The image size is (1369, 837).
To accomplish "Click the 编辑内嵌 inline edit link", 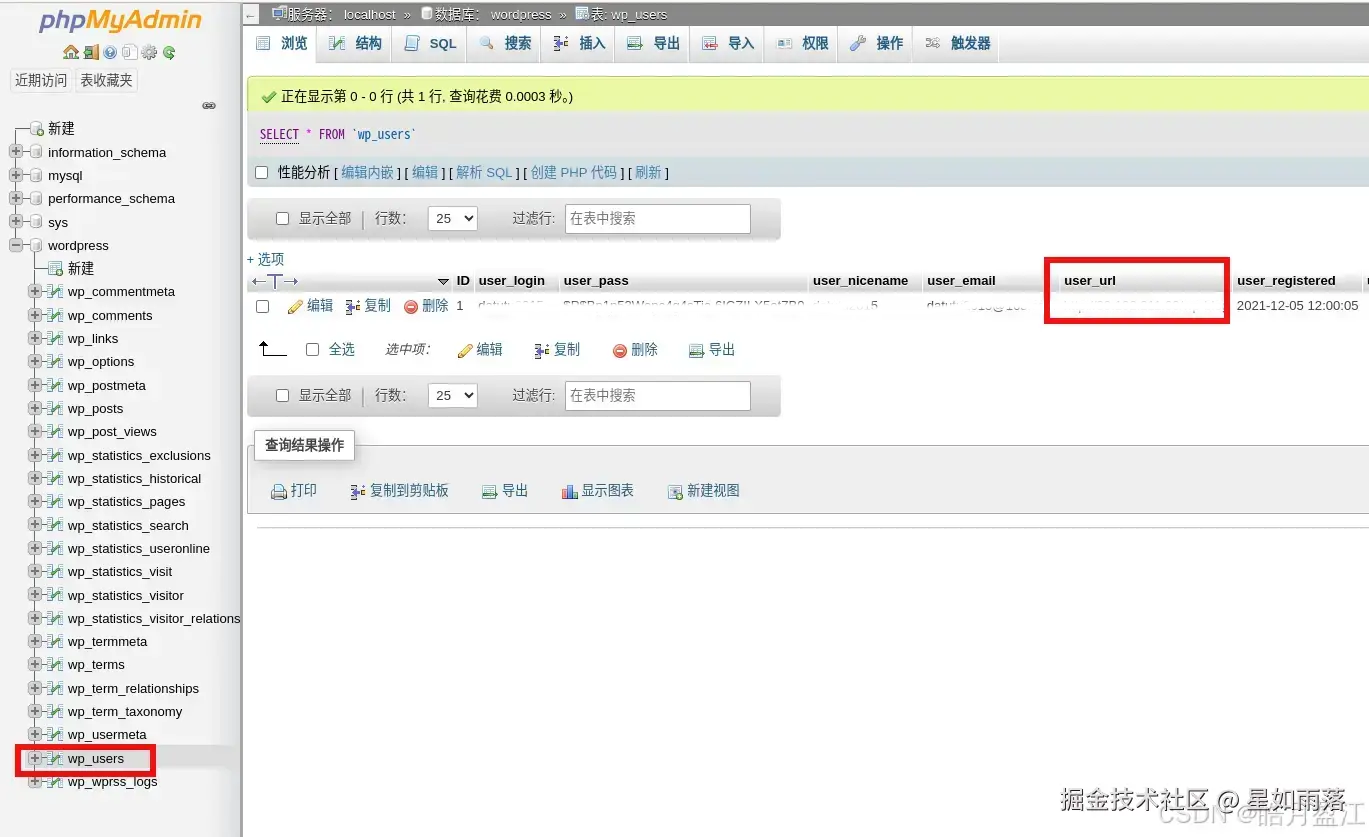I will pos(368,172).
